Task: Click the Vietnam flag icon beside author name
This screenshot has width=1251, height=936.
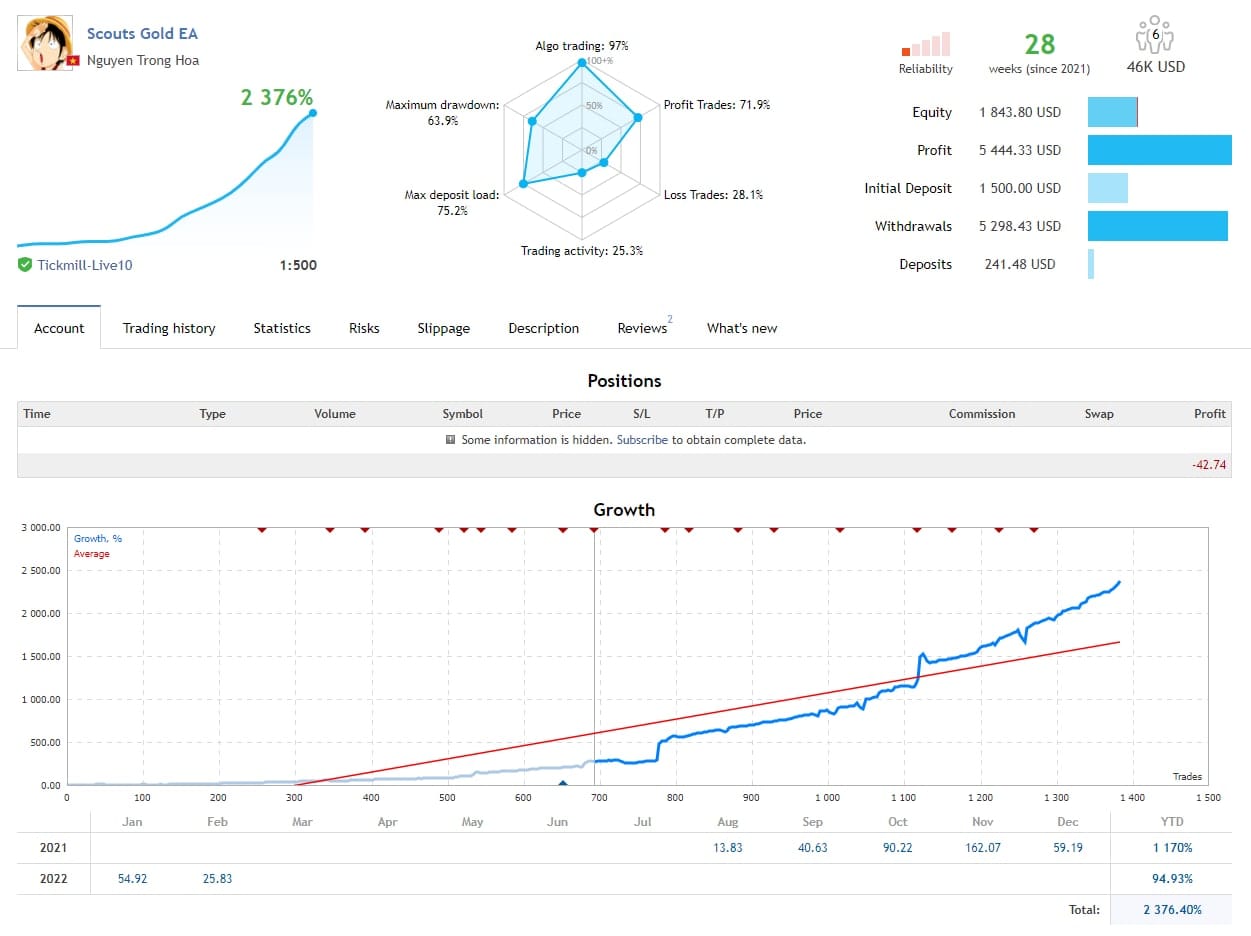Action: pyautogui.click(x=73, y=61)
